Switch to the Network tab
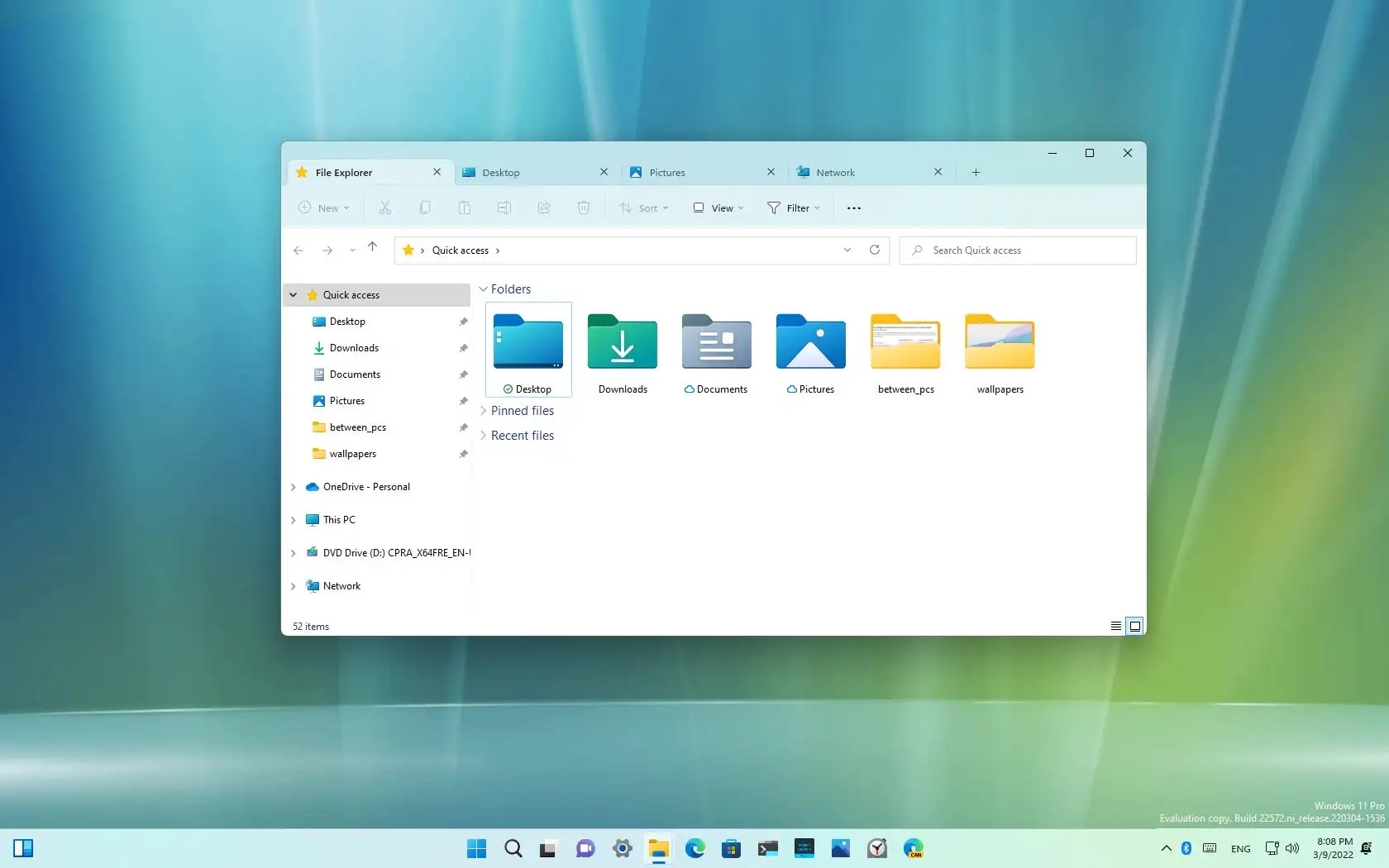1389x868 pixels. tap(870, 172)
